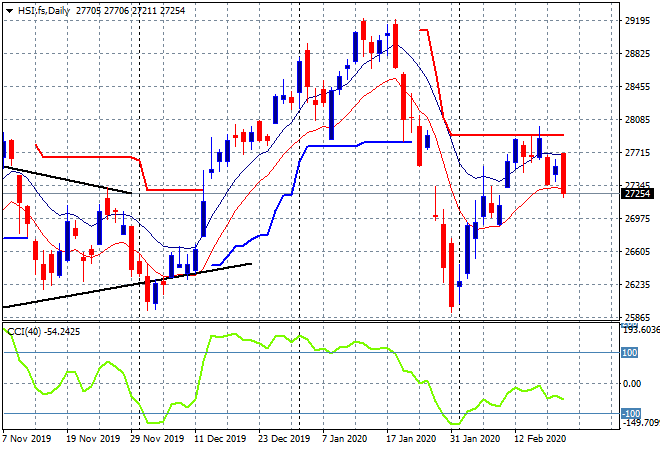Click the OHLC values 27705 27706 27211 27254
The width and height of the screenshot is (660, 450).
130,11
